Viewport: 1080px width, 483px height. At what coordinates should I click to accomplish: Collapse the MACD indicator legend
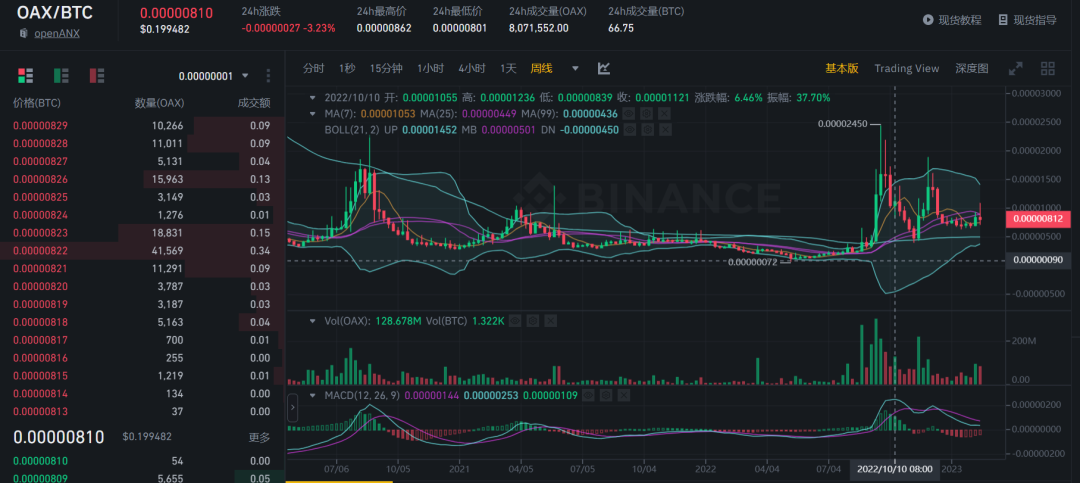(x=313, y=395)
